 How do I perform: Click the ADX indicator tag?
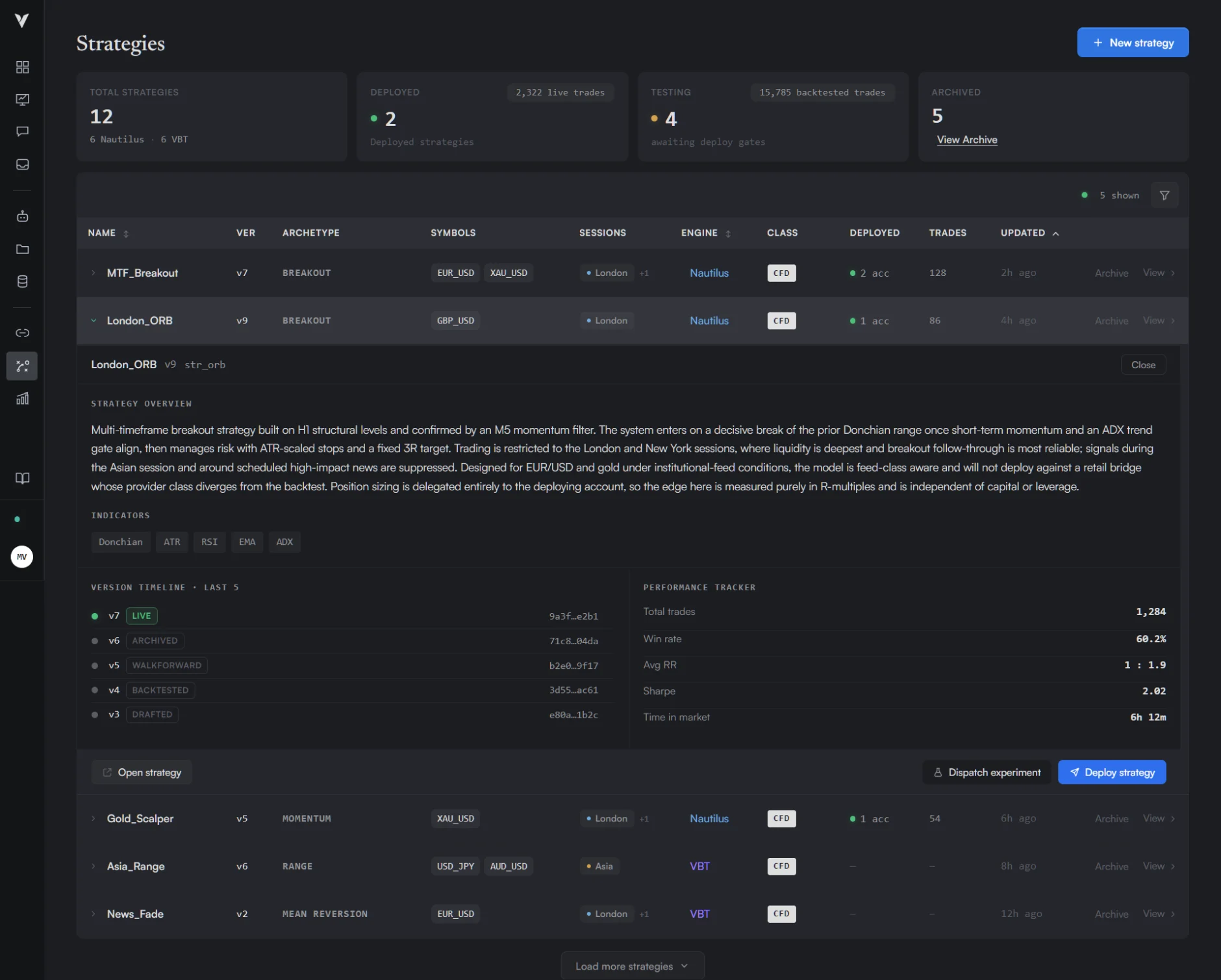284,542
